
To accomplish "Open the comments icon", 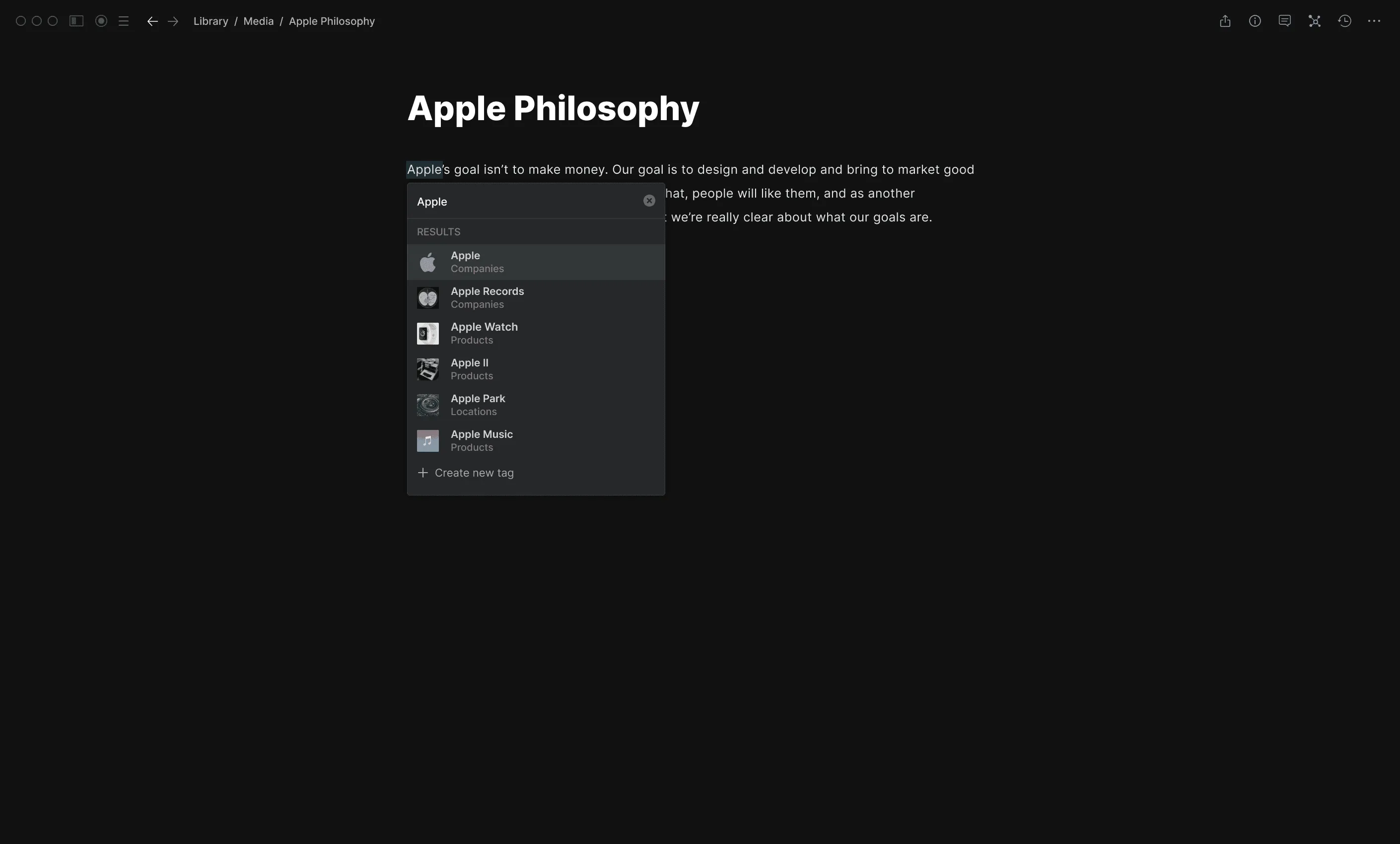I will (1285, 21).
